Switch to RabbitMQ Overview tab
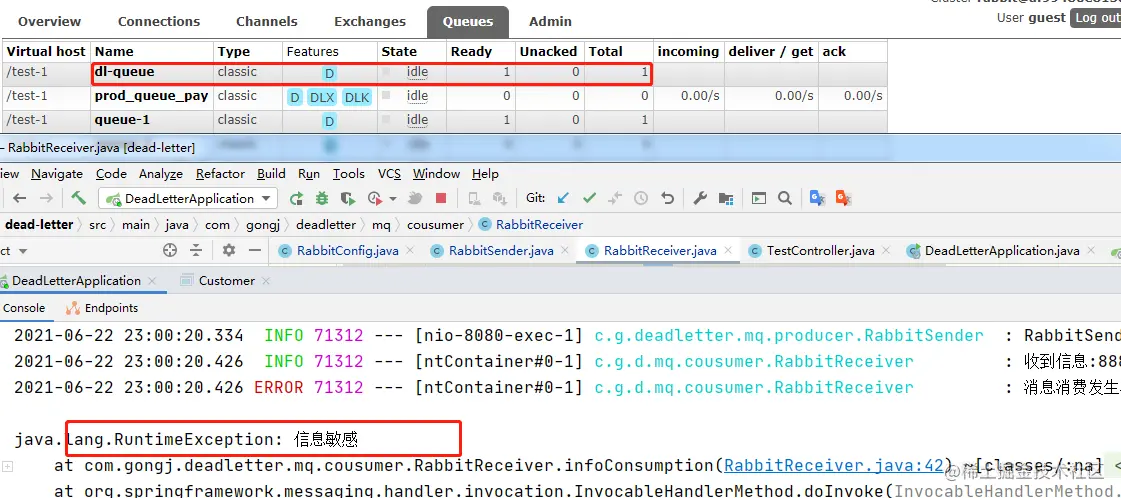The height and width of the screenshot is (498, 1121). tap(49, 21)
